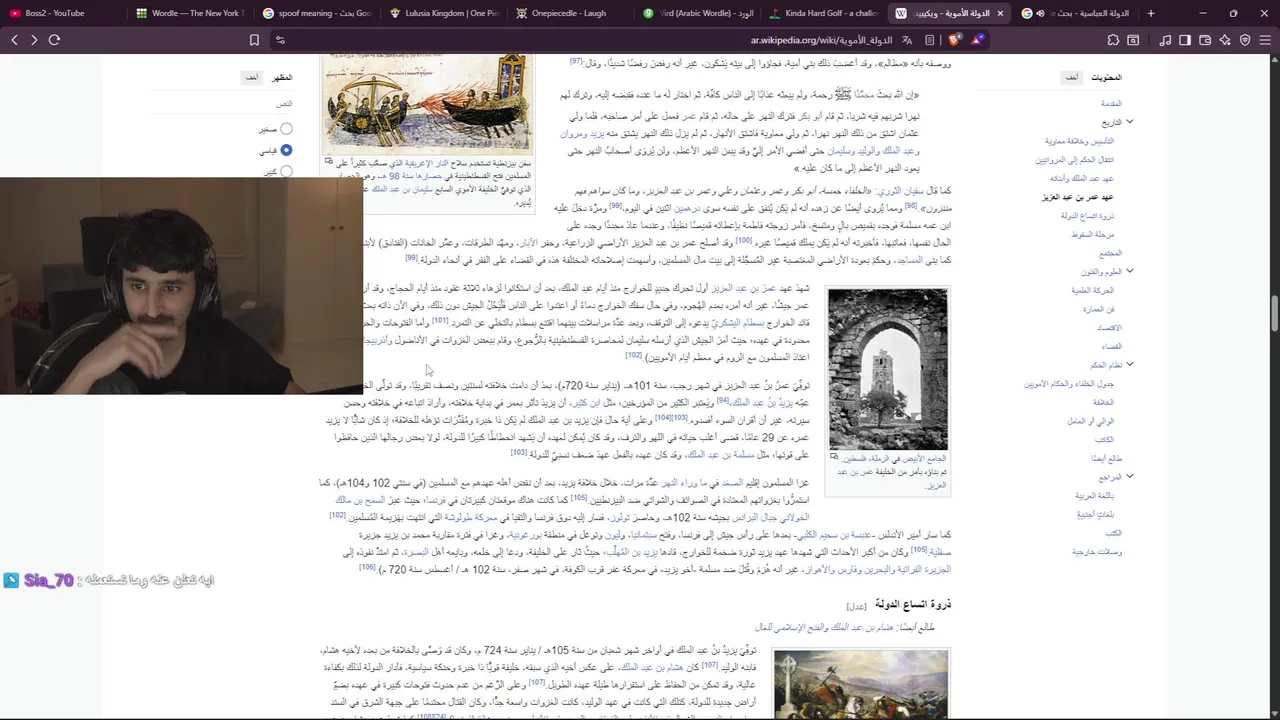The image size is (1280, 720).
Task: Open a new tab with the plus button
Action: click(1151, 13)
